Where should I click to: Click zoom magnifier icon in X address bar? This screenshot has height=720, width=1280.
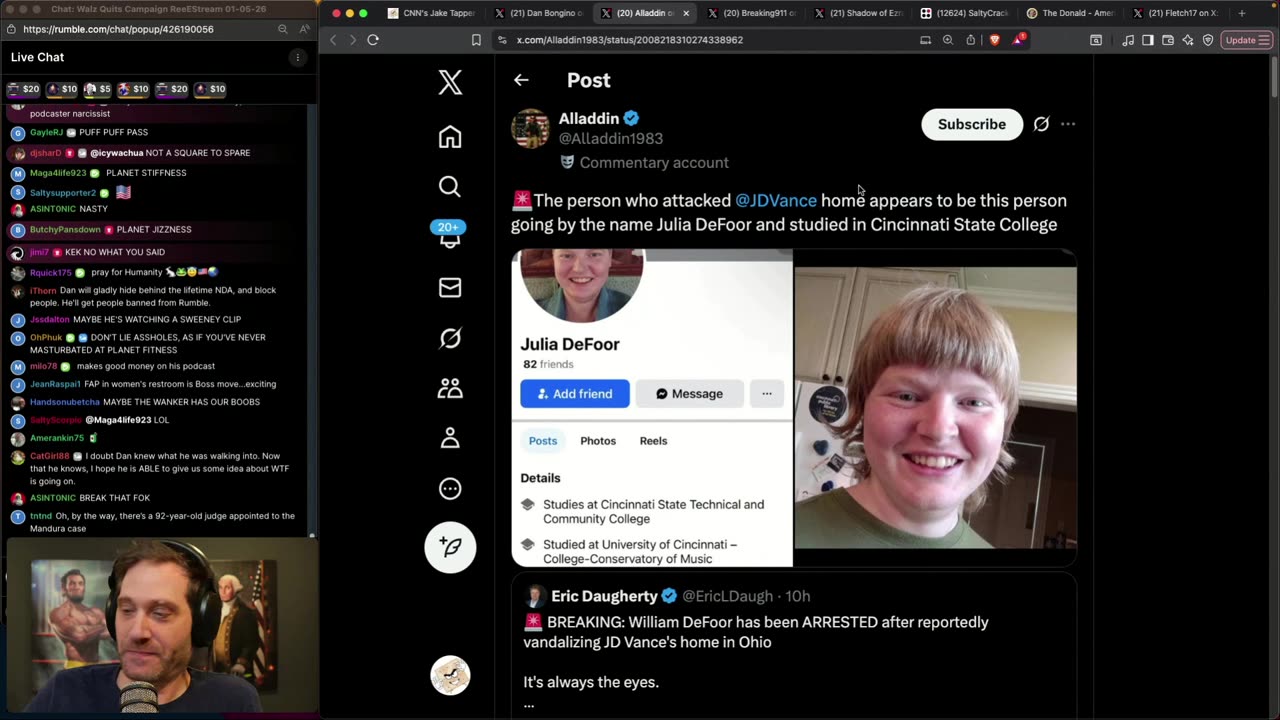pyautogui.click(x=947, y=40)
